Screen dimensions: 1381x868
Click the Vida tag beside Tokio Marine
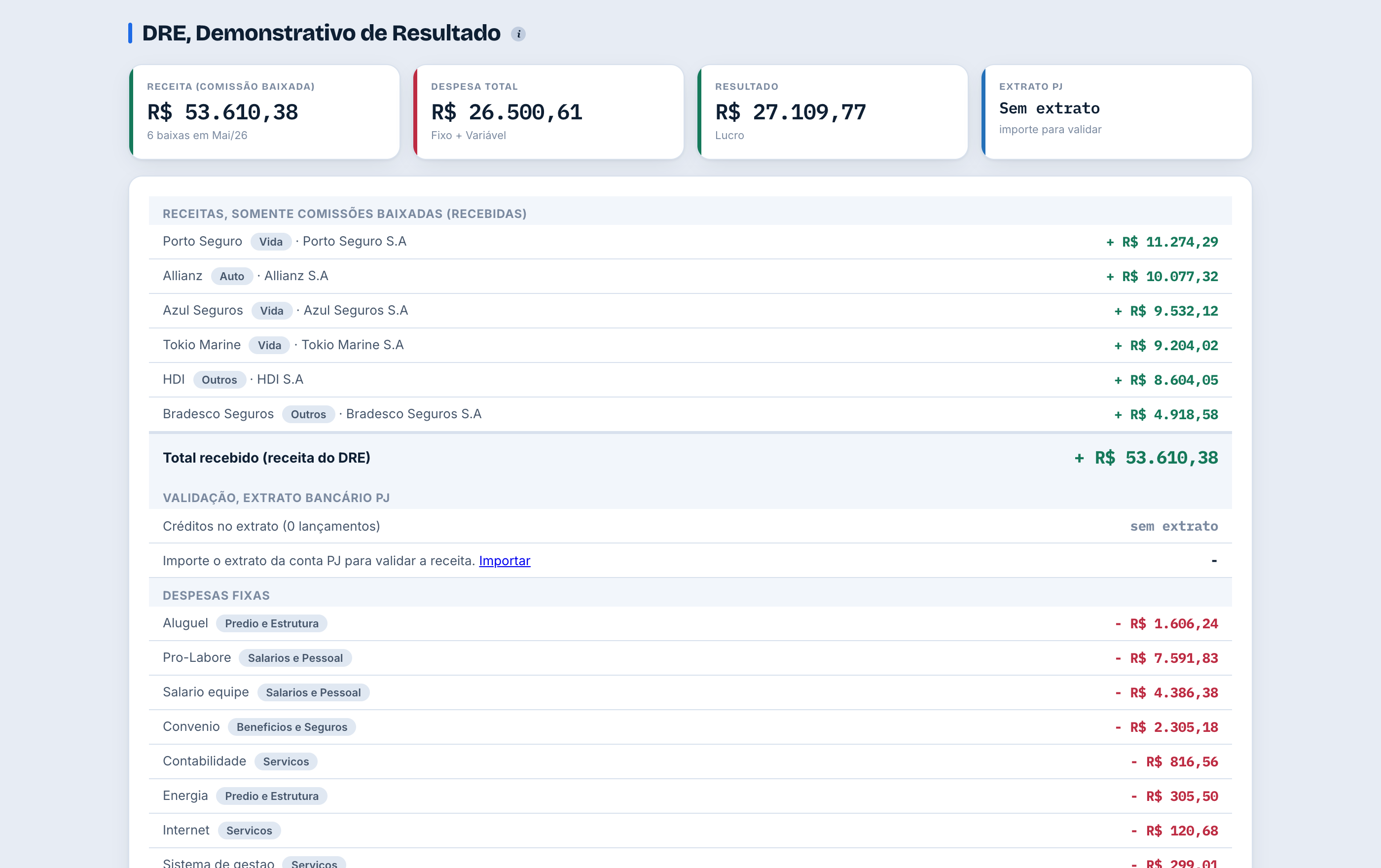click(x=269, y=345)
